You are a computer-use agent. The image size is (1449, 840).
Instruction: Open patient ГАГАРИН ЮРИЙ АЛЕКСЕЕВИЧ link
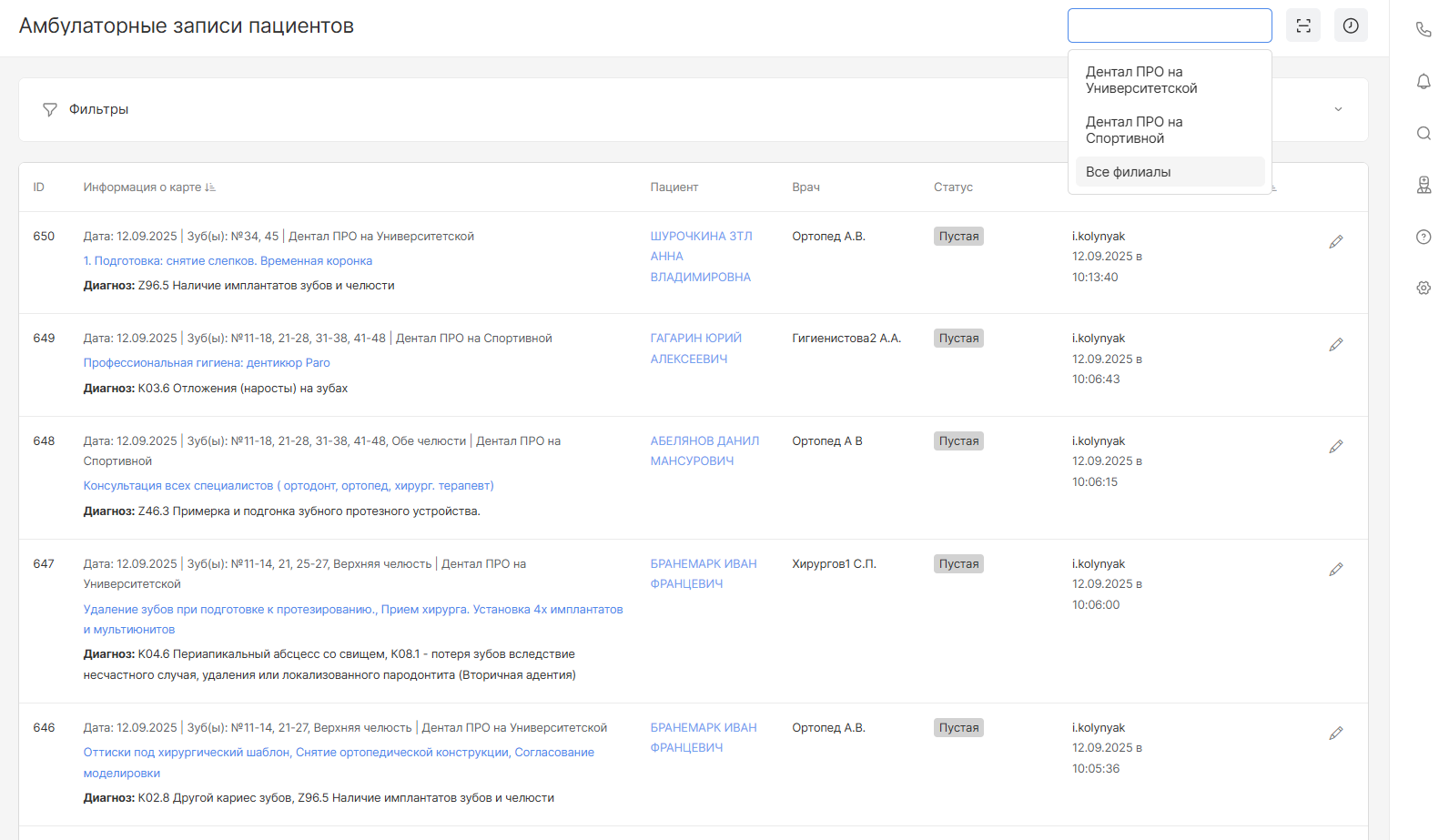tap(695, 349)
